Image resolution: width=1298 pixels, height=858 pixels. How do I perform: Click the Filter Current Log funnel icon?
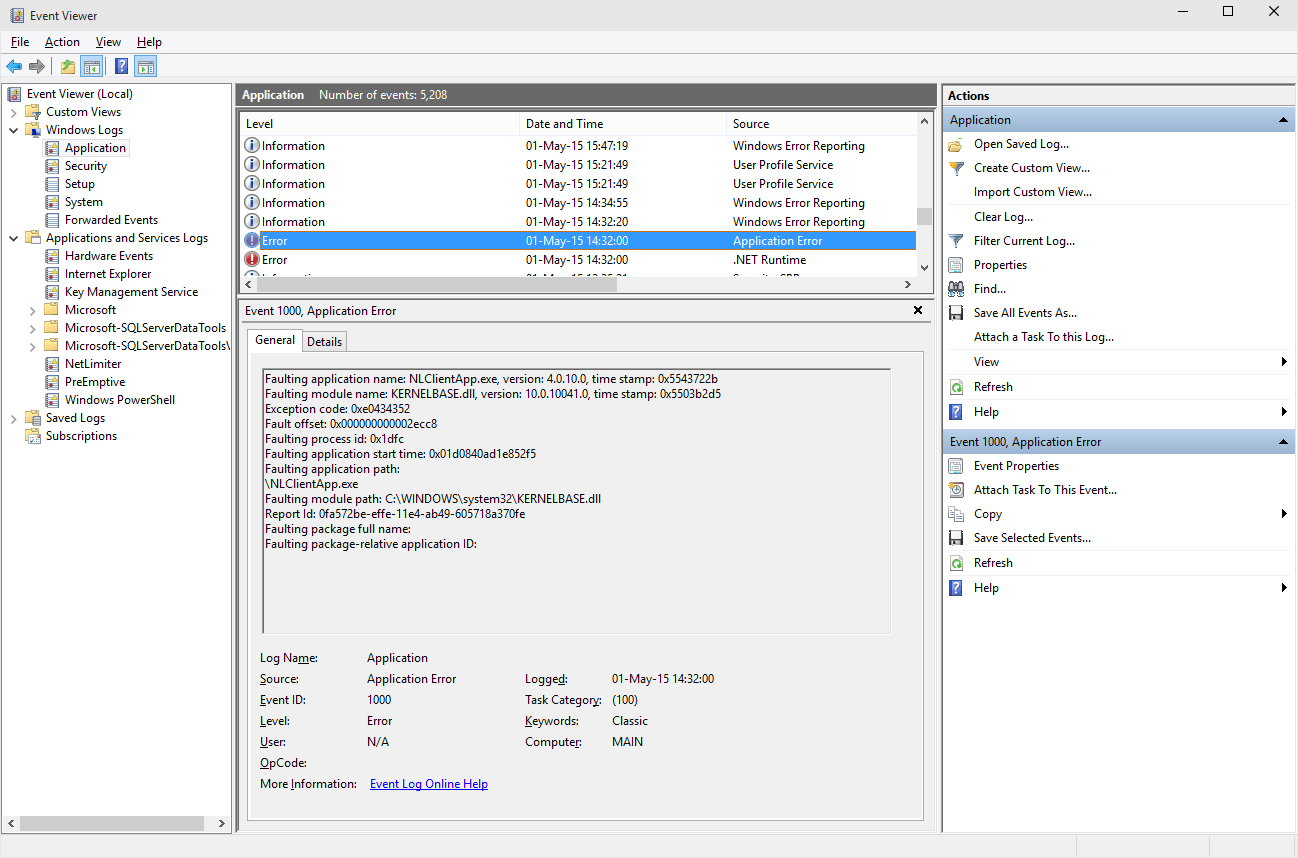(956, 241)
